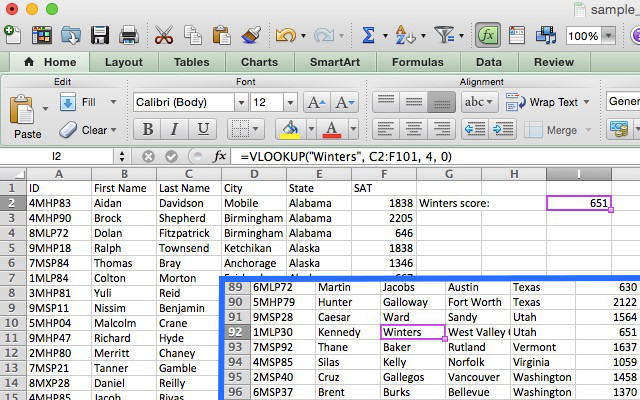This screenshot has height=400, width=640.
Task: Open the SmartArt tab
Action: [335, 62]
